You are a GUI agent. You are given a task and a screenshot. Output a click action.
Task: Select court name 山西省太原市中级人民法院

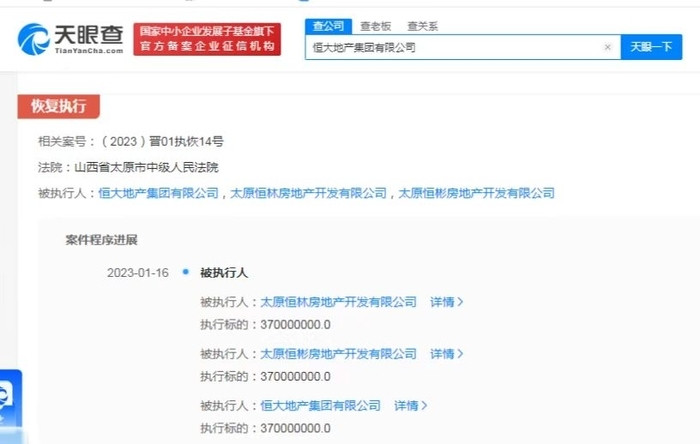146,167
